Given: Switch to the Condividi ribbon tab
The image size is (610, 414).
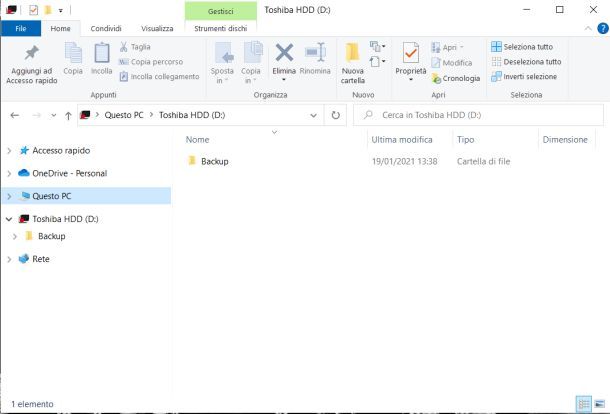Looking at the screenshot, I should [x=106, y=28].
